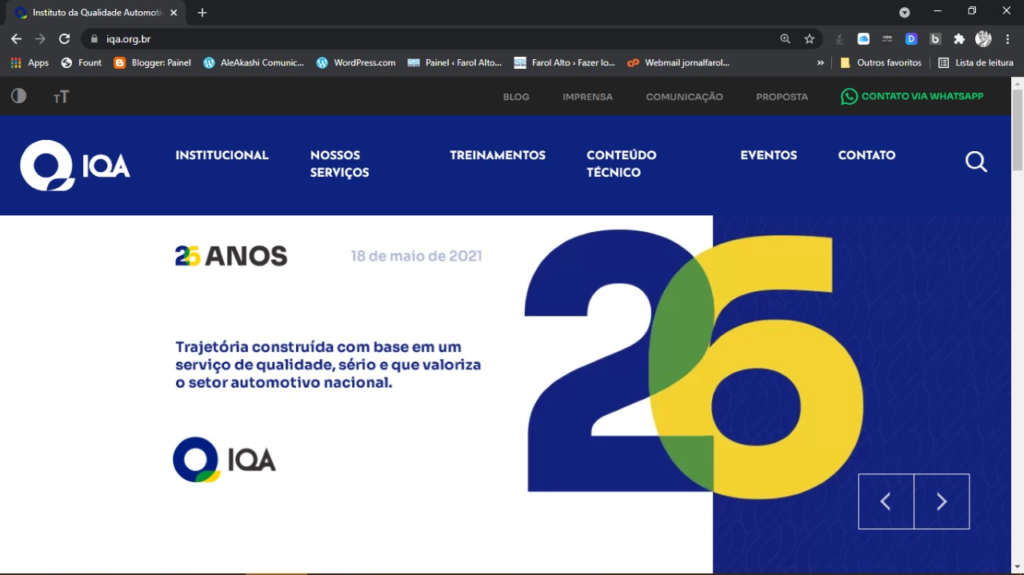Open the Nossos Serviços menu
Viewport: 1024px width, 575px height.
pyautogui.click(x=339, y=164)
